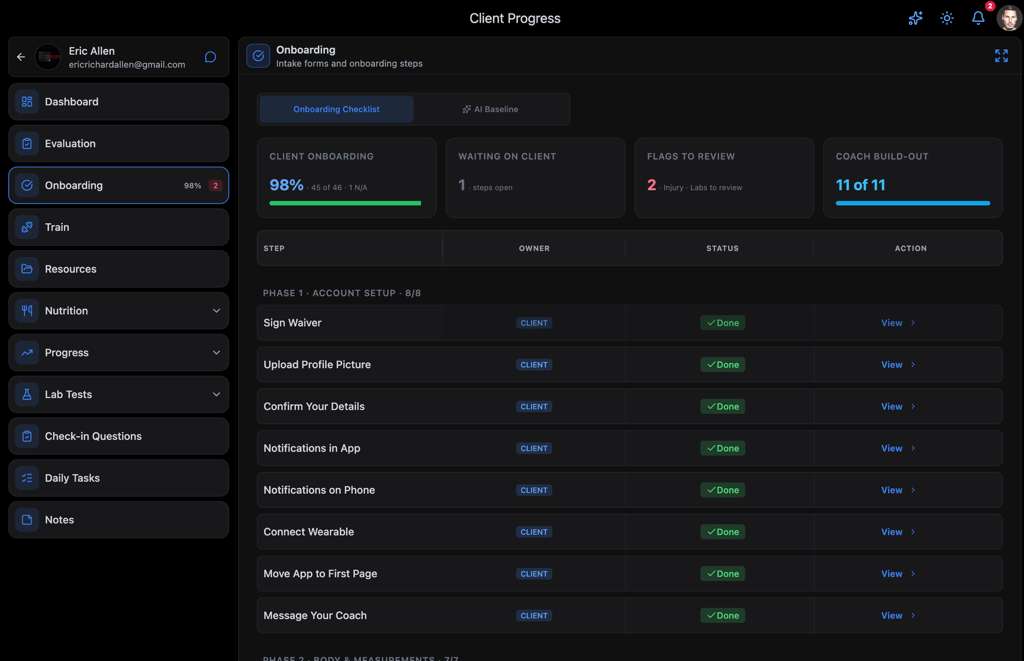Viewport: 1024px width, 661px height.
Task: Click the AI sparkle icon in top bar
Action: pos(916,18)
